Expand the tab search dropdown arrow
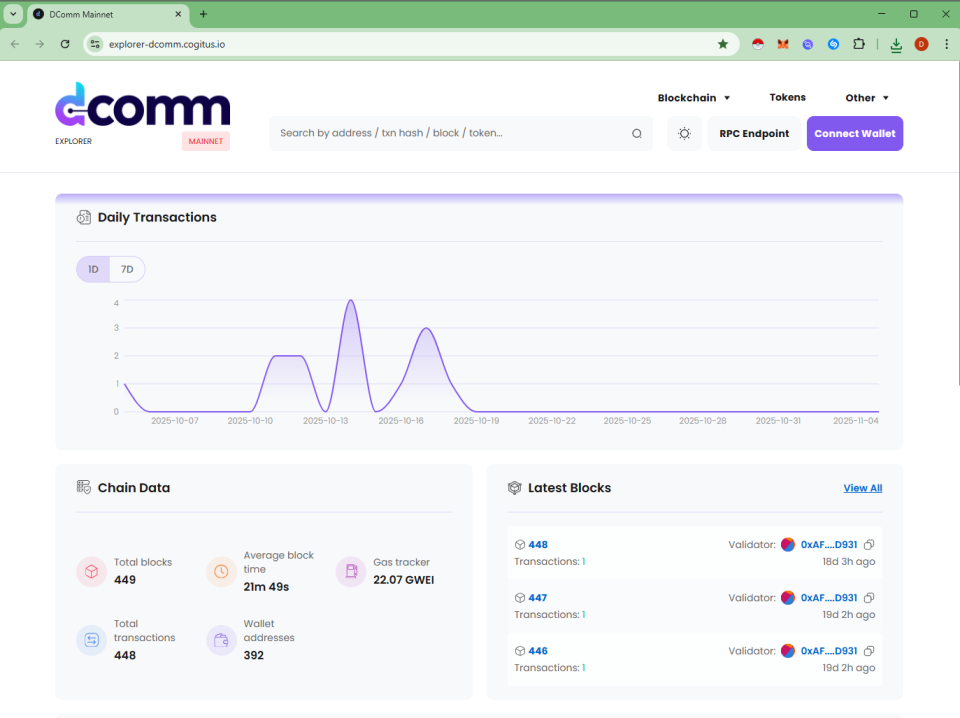Screen dimensions: 960x718 point(13,14)
